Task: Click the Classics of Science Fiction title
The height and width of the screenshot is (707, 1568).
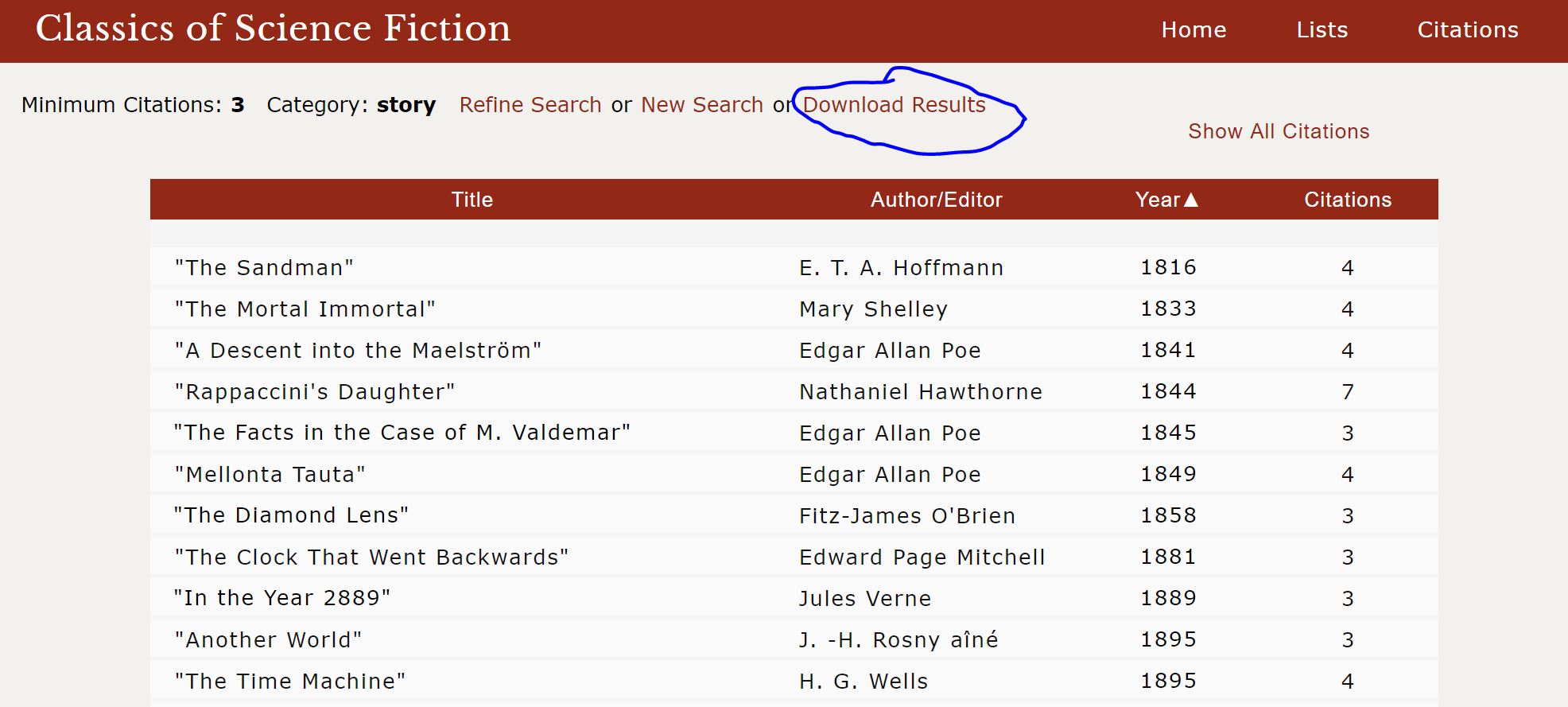Action: (273, 29)
